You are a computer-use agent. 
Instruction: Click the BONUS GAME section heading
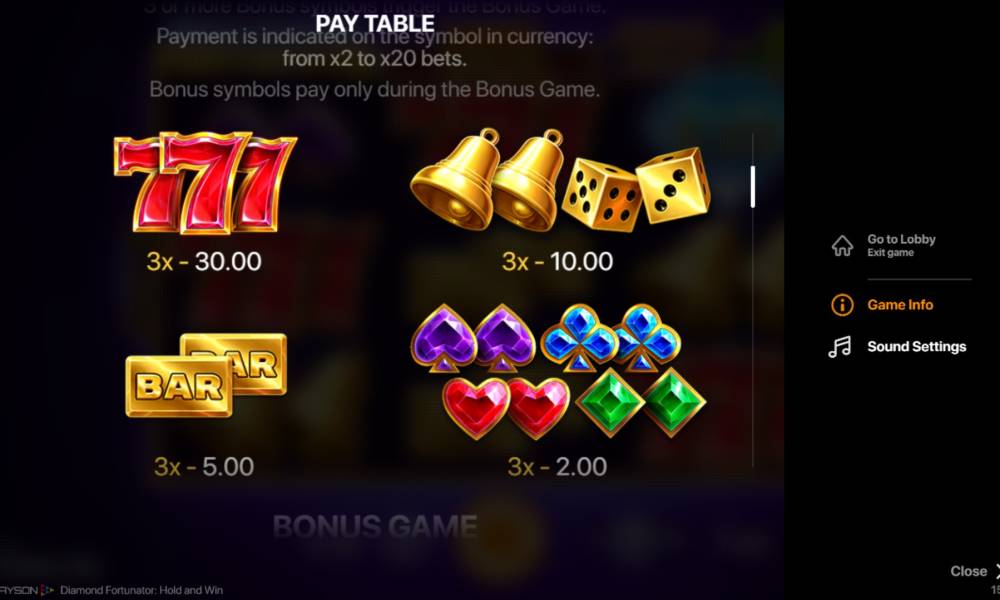[x=375, y=527]
